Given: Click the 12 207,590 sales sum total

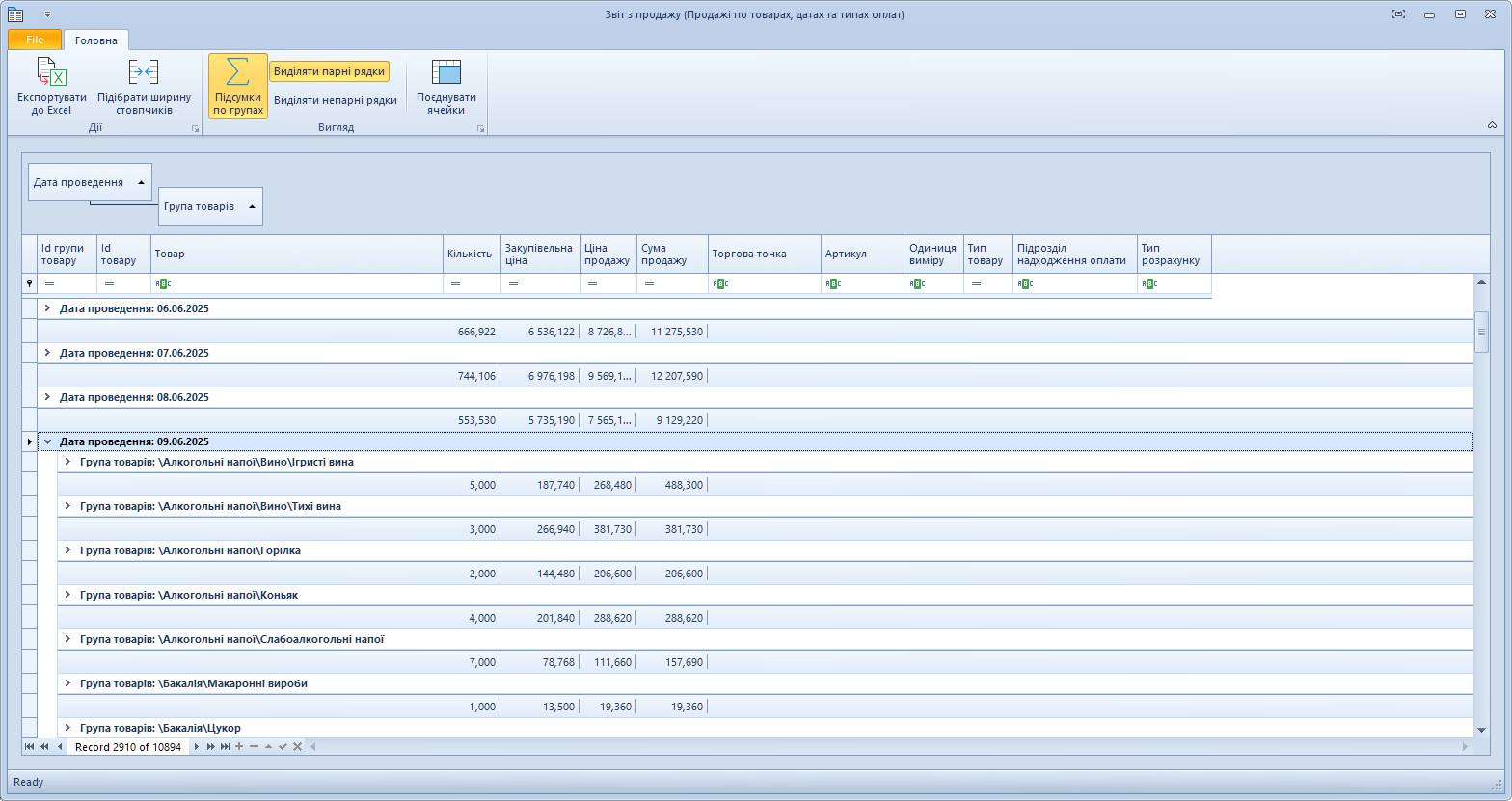Looking at the screenshot, I should [677, 376].
